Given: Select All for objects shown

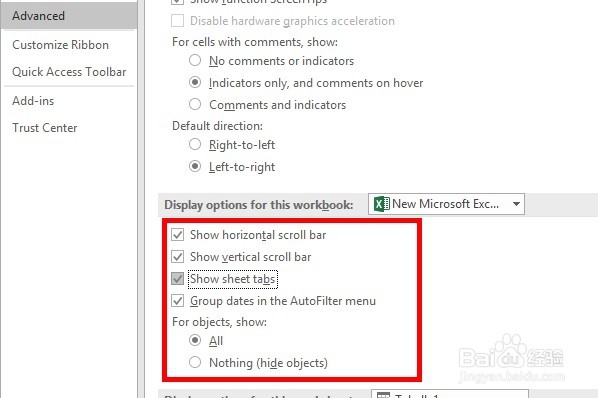Looking at the screenshot, I should point(195,340).
